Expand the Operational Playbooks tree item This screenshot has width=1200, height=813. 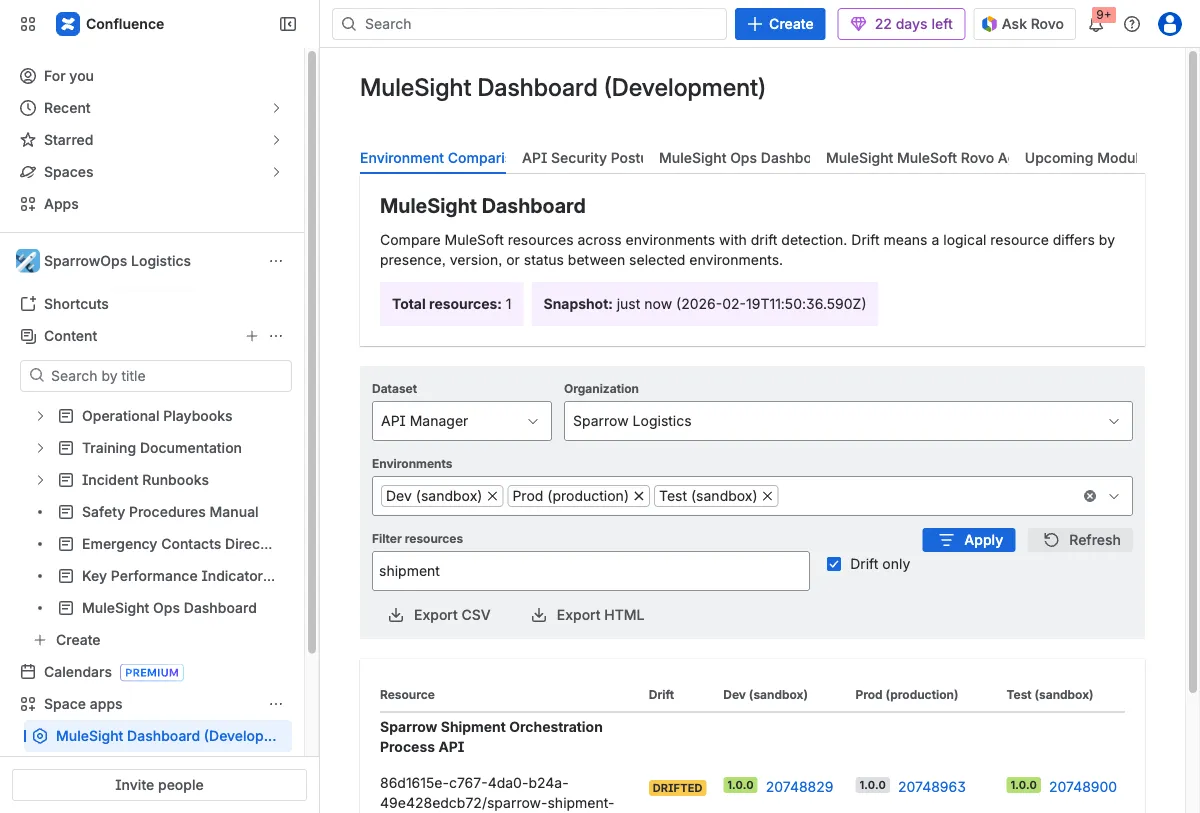[40, 416]
